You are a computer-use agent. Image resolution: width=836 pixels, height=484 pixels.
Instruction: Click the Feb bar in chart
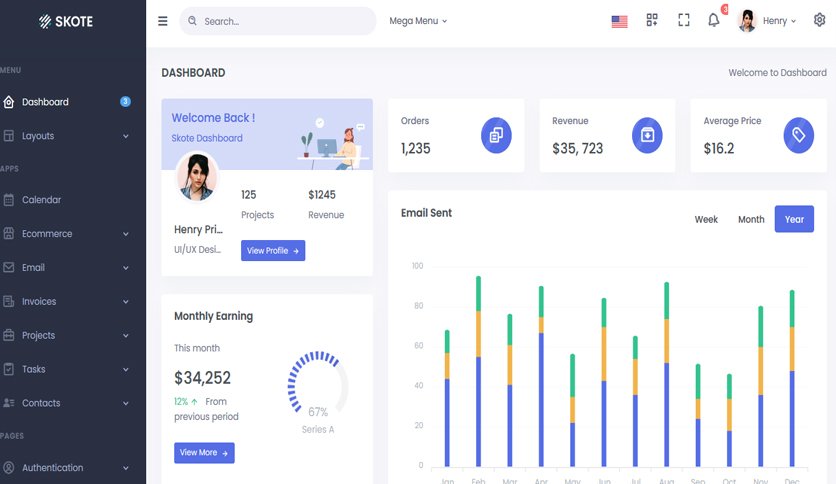click(x=478, y=371)
